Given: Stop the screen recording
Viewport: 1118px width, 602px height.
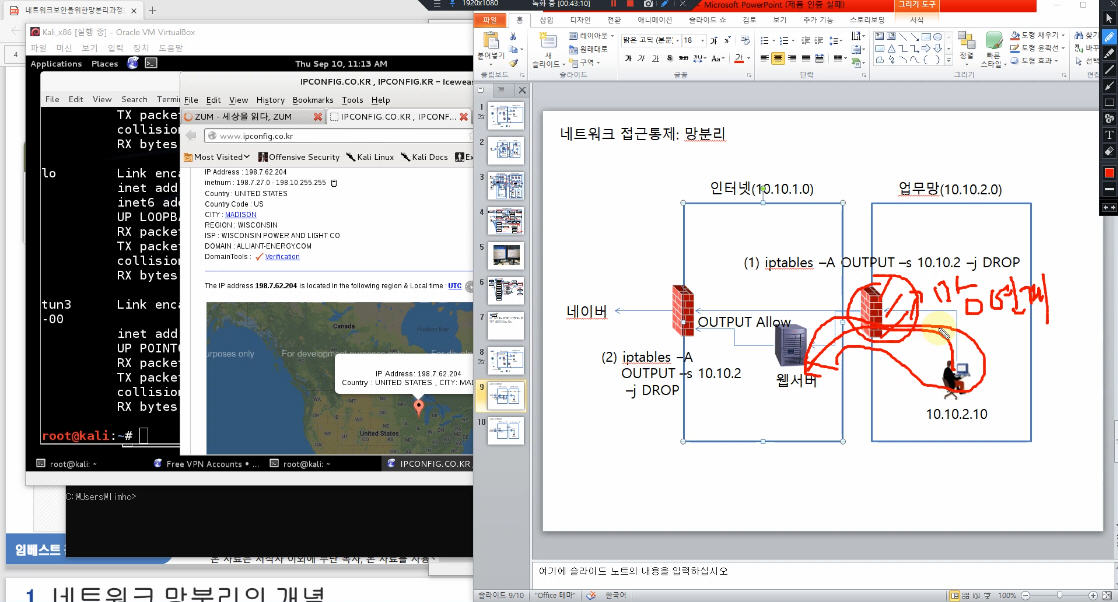Looking at the screenshot, I should [630, 4].
